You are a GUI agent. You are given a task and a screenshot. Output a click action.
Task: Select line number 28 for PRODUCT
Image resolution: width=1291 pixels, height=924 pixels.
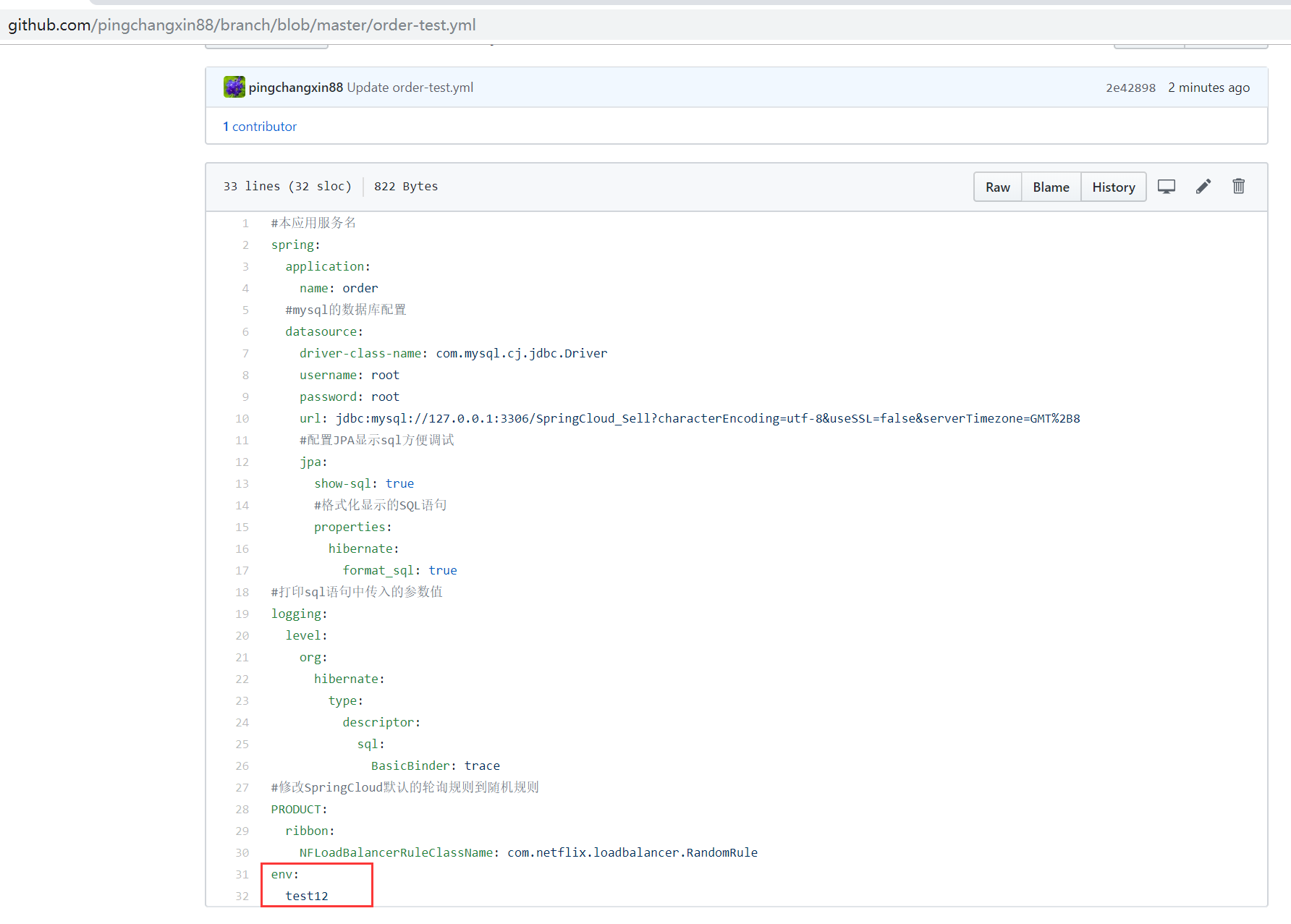242,810
